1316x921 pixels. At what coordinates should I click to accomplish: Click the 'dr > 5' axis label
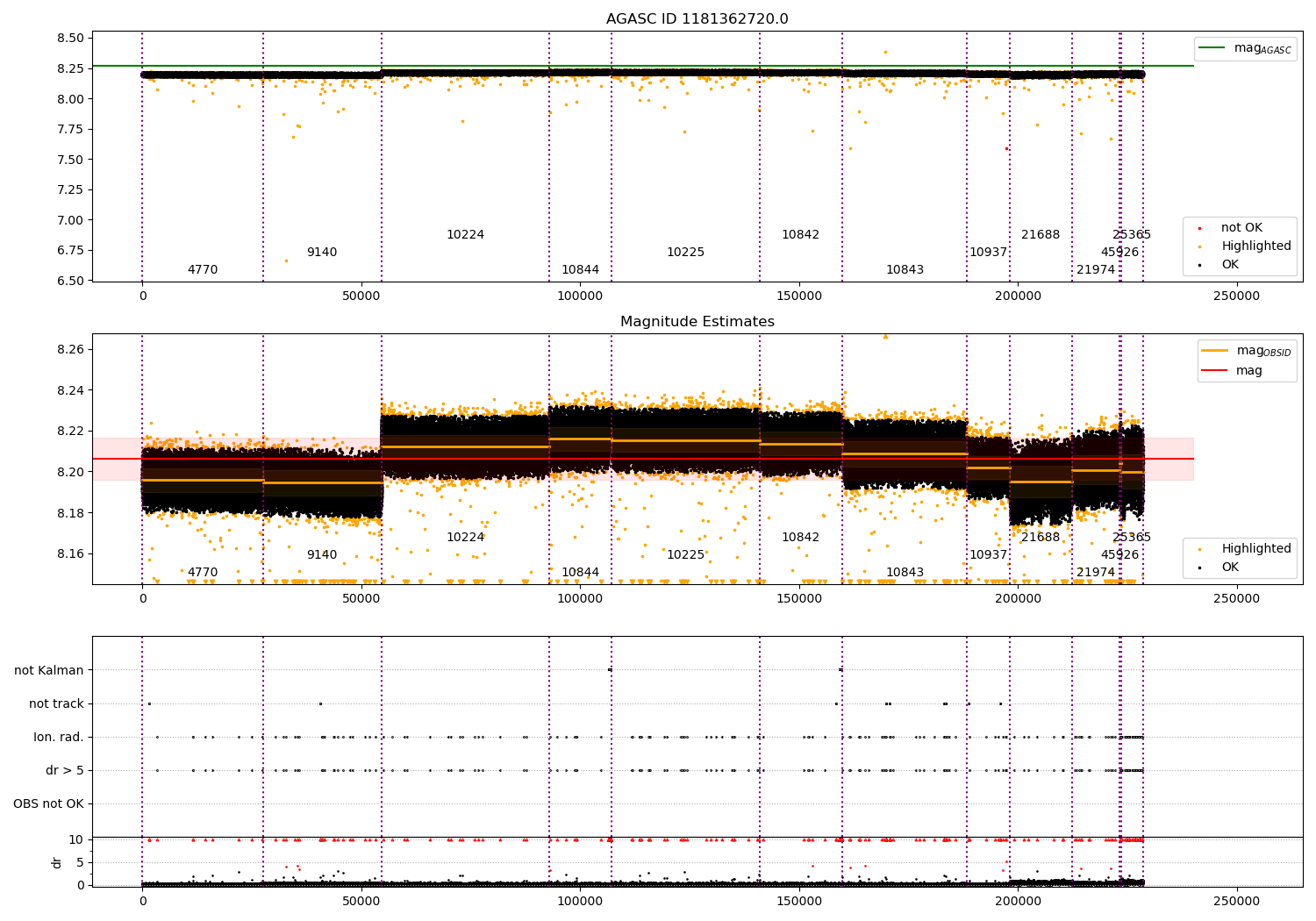[65, 770]
